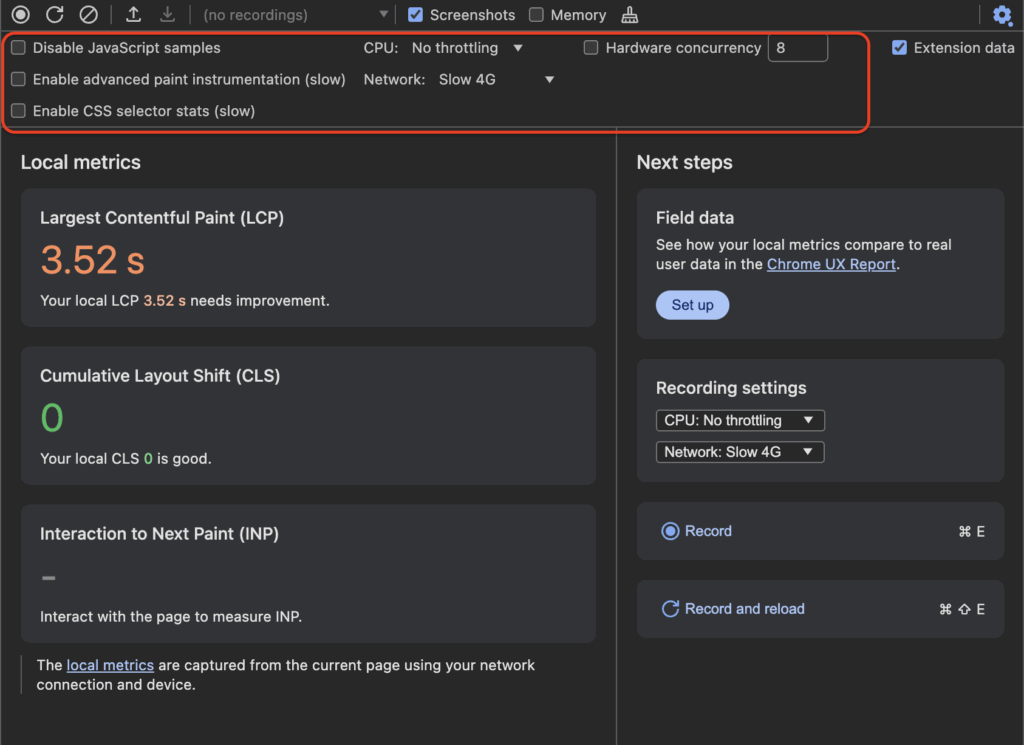1024x745 pixels.
Task: Click the collect garbage broom icon
Action: pyautogui.click(x=630, y=15)
